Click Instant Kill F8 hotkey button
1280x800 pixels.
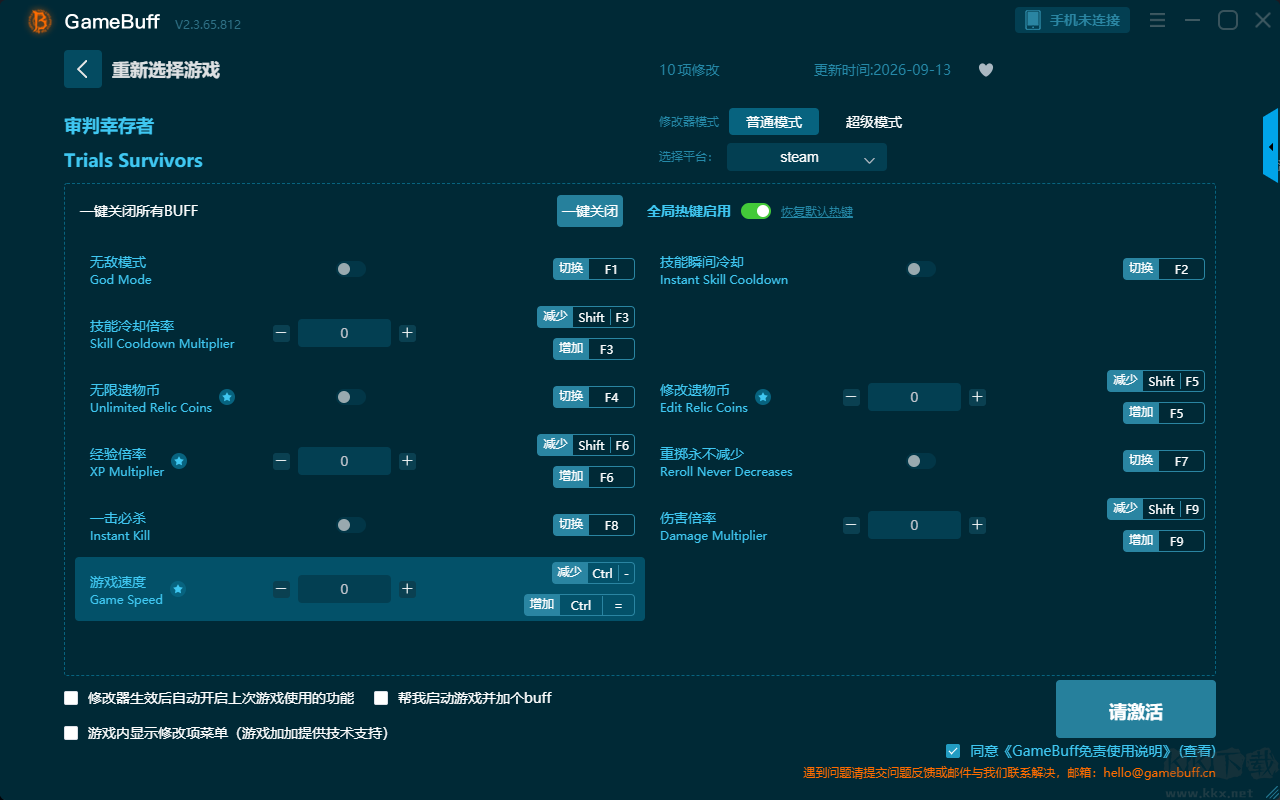point(594,525)
